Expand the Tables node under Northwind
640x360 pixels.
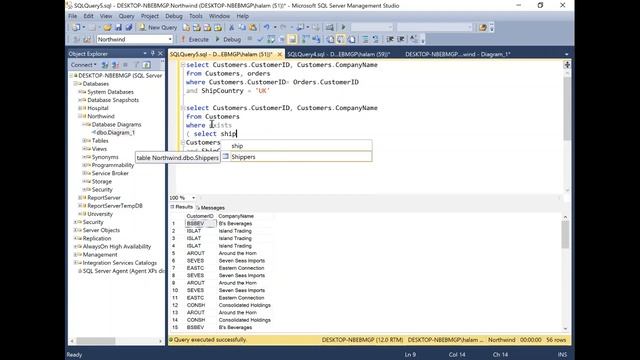[84, 141]
